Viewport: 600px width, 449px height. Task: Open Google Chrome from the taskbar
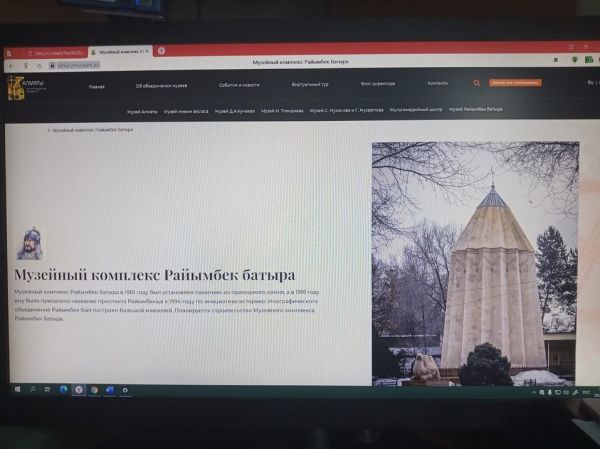[x=94, y=388]
